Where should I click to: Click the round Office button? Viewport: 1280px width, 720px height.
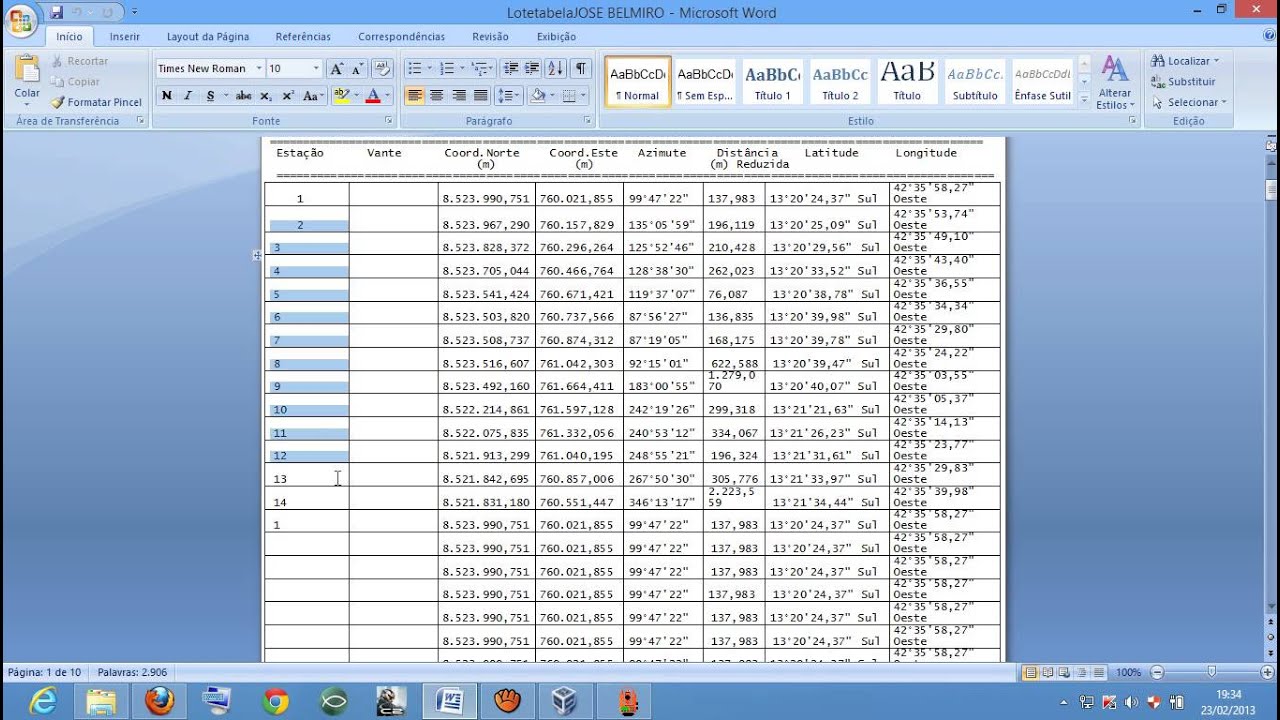coord(20,20)
